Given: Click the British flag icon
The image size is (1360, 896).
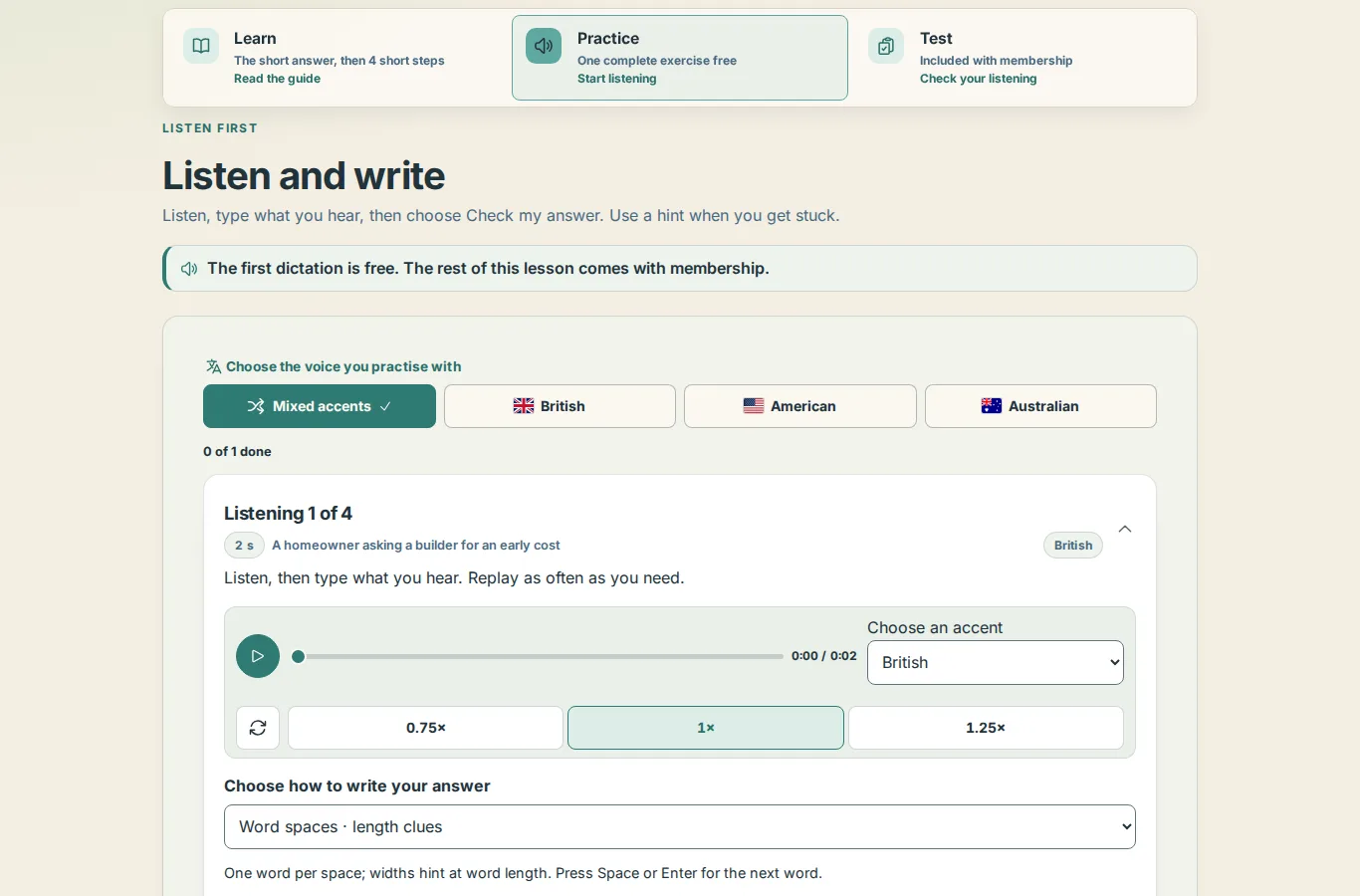Looking at the screenshot, I should (x=524, y=406).
